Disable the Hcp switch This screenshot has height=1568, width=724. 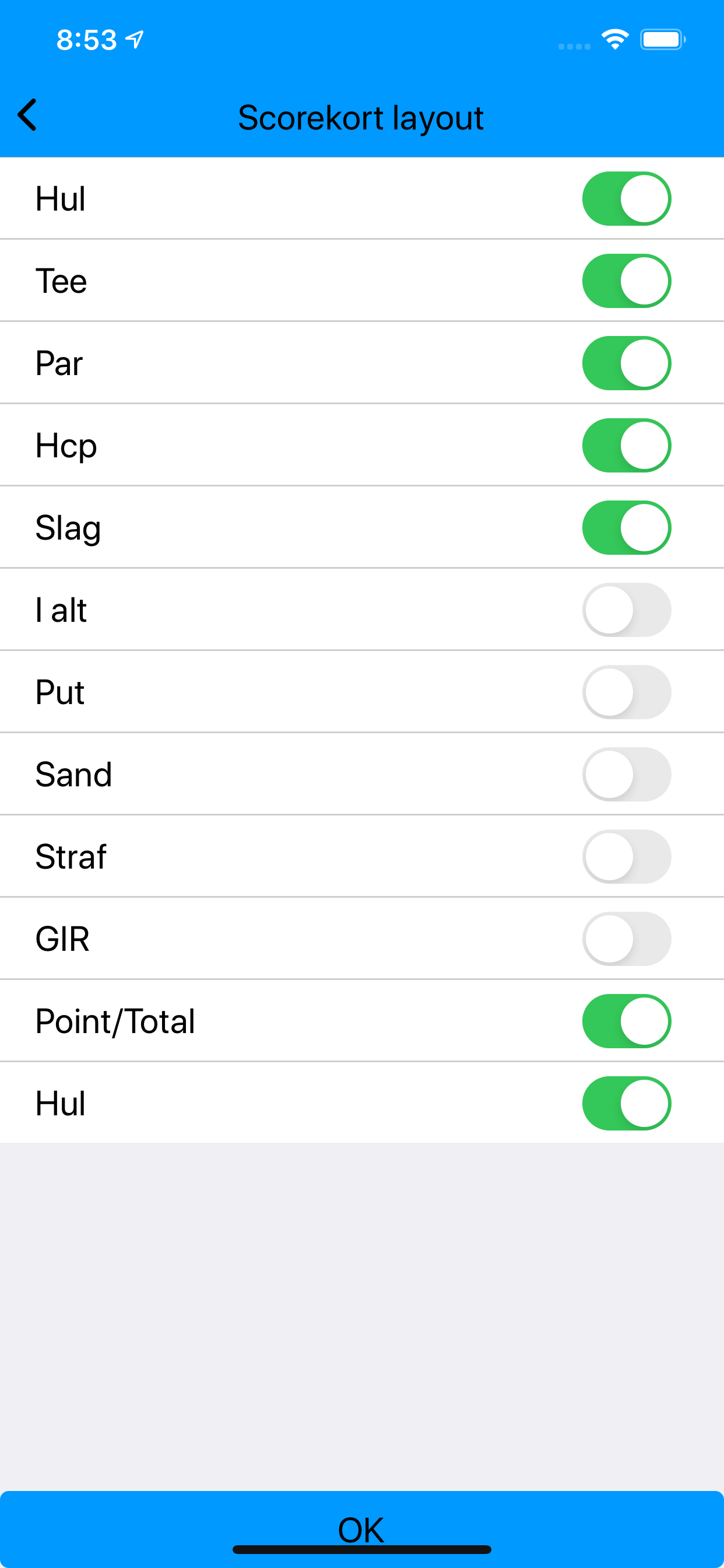click(627, 445)
